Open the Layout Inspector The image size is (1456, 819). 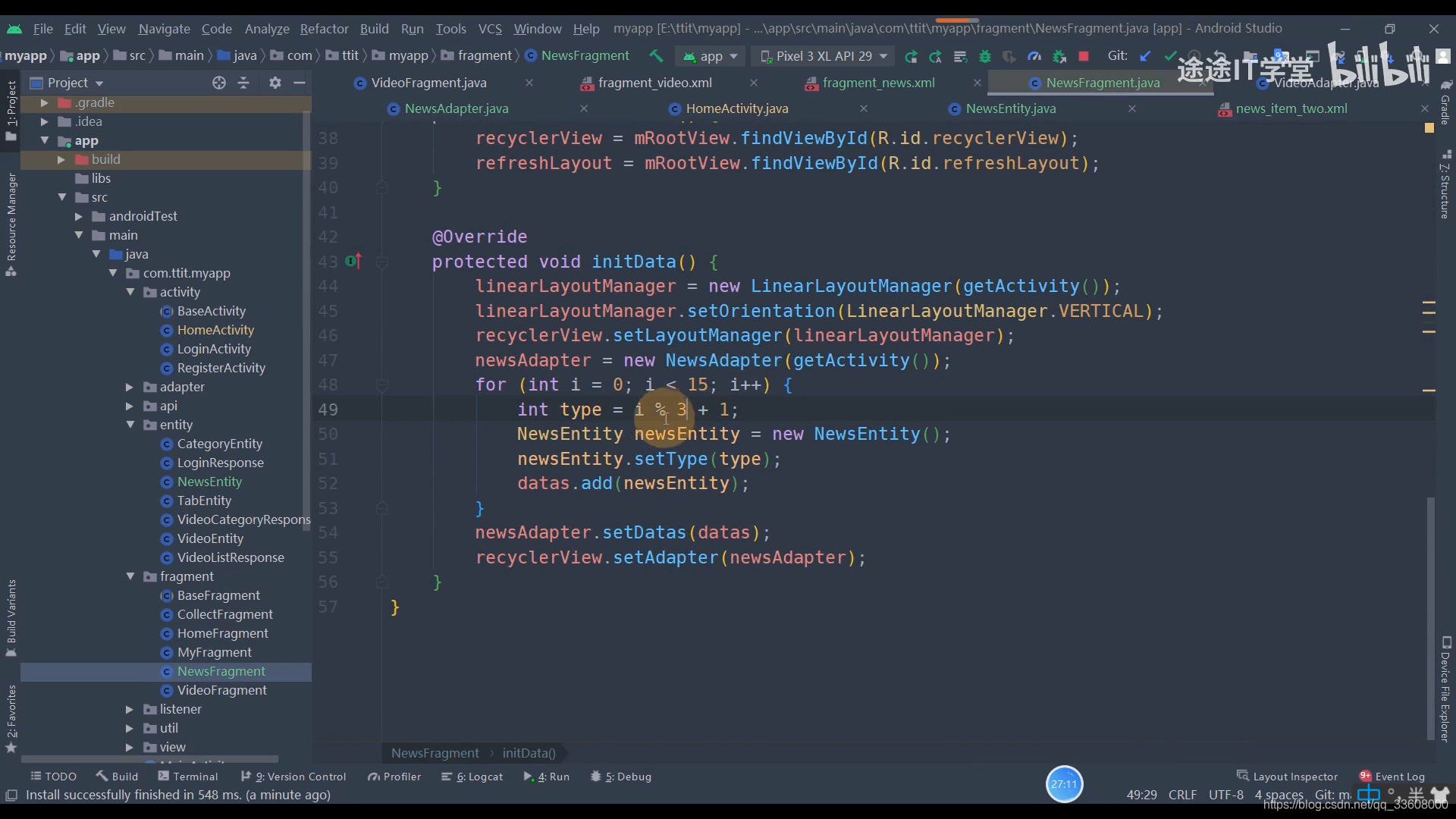click(x=1287, y=777)
